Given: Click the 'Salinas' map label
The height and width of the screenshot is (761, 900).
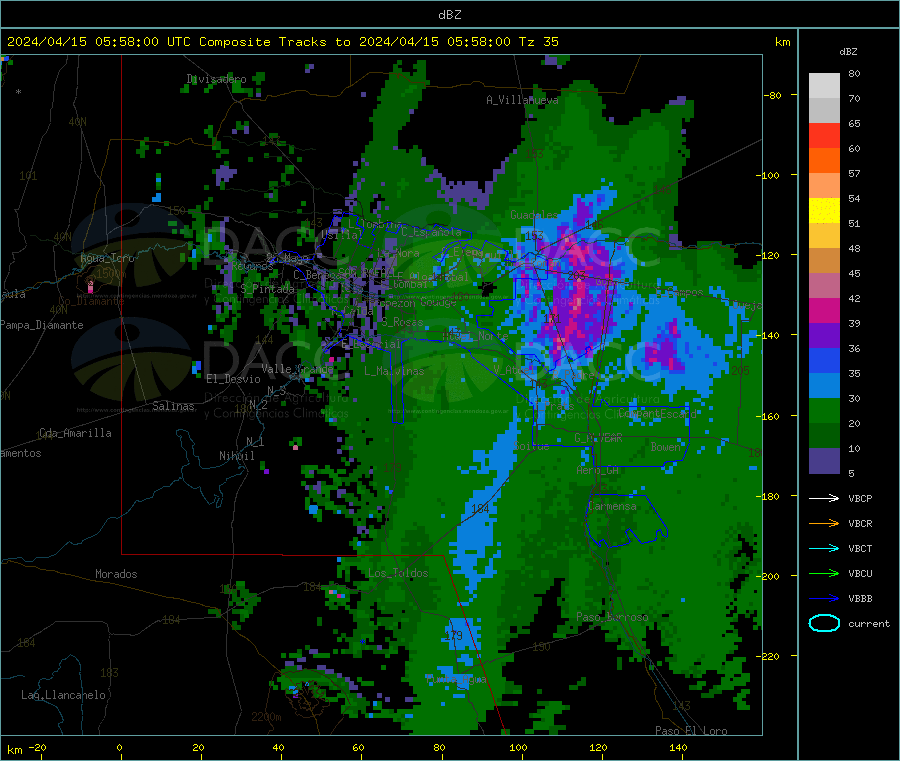Looking at the screenshot, I should pos(173,406).
